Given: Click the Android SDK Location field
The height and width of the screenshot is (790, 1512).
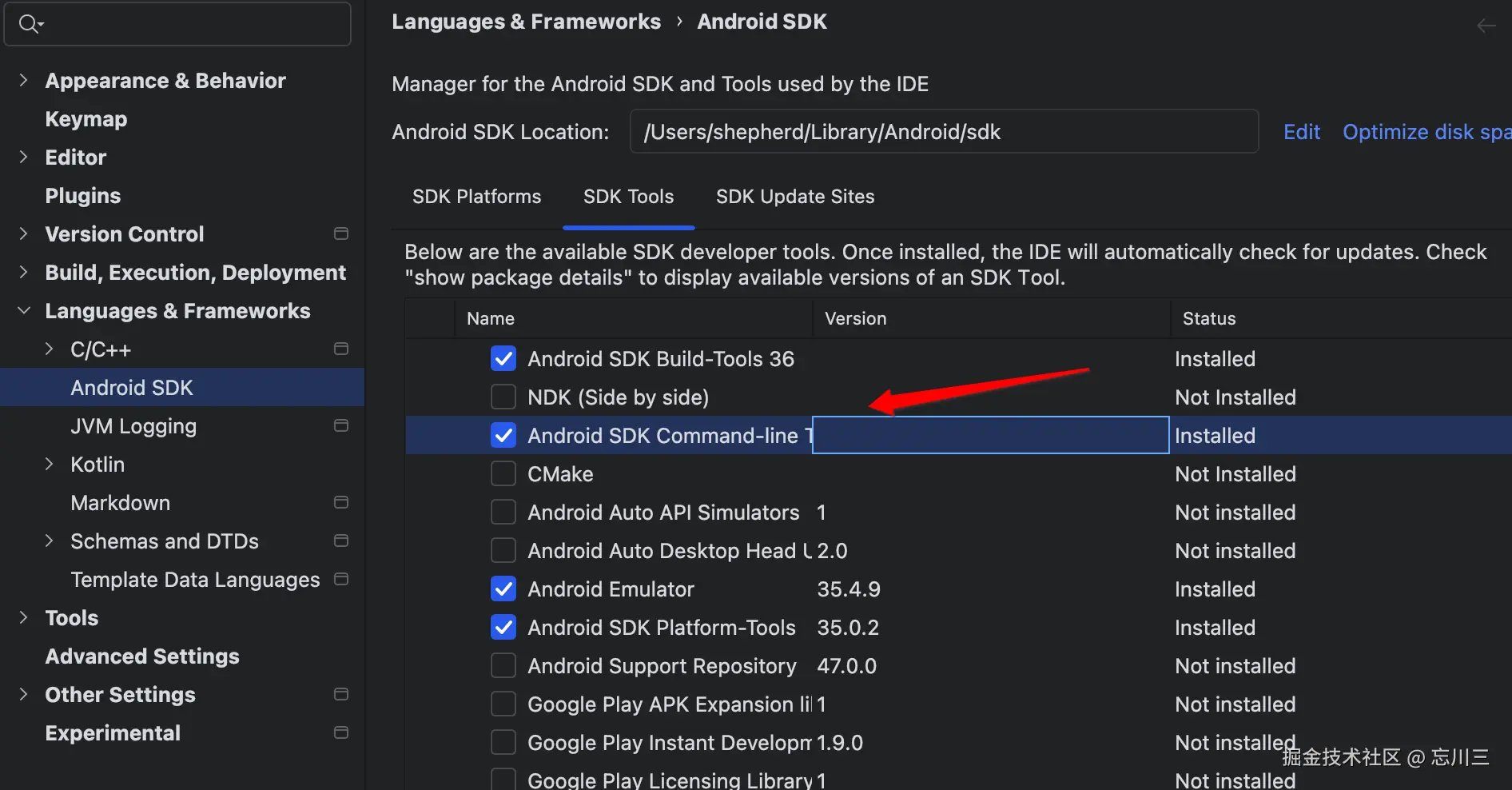Looking at the screenshot, I should [x=943, y=132].
